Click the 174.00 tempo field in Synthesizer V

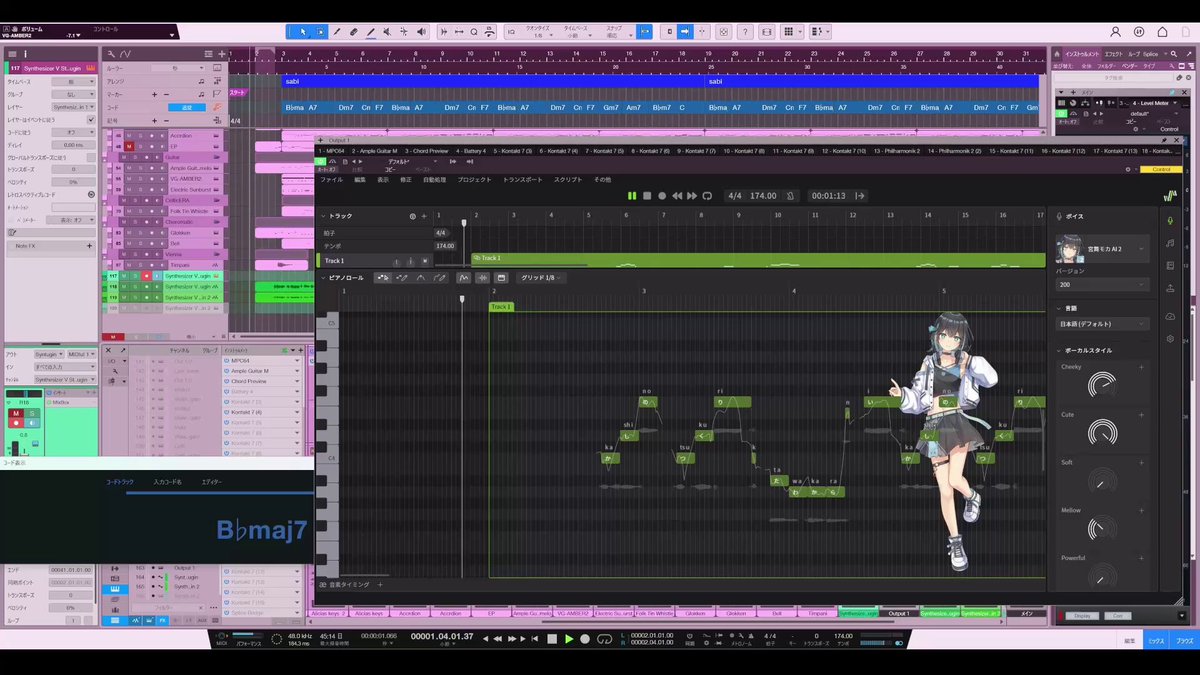pyautogui.click(x=763, y=196)
